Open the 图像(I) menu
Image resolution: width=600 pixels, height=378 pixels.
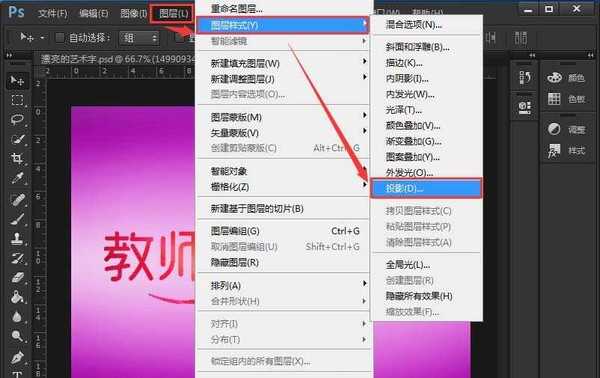pyautogui.click(x=134, y=14)
